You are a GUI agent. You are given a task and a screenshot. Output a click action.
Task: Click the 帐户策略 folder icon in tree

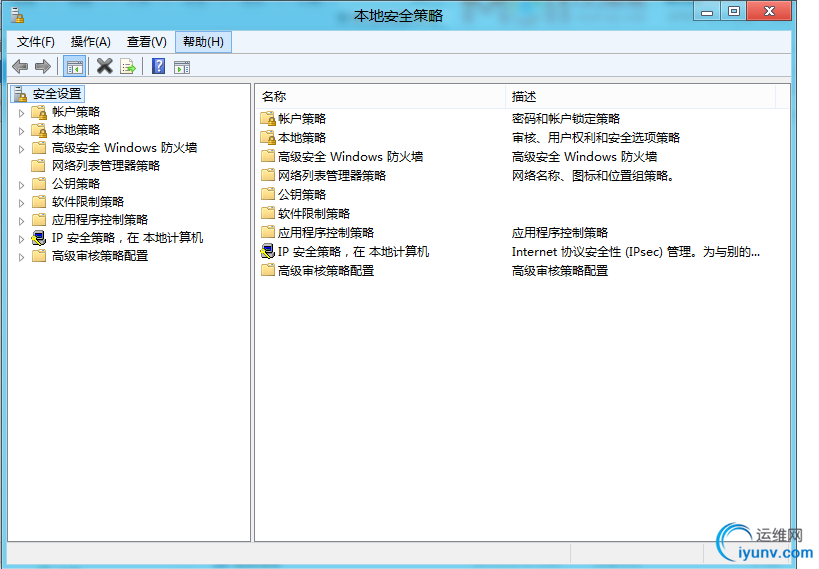tap(39, 112)
